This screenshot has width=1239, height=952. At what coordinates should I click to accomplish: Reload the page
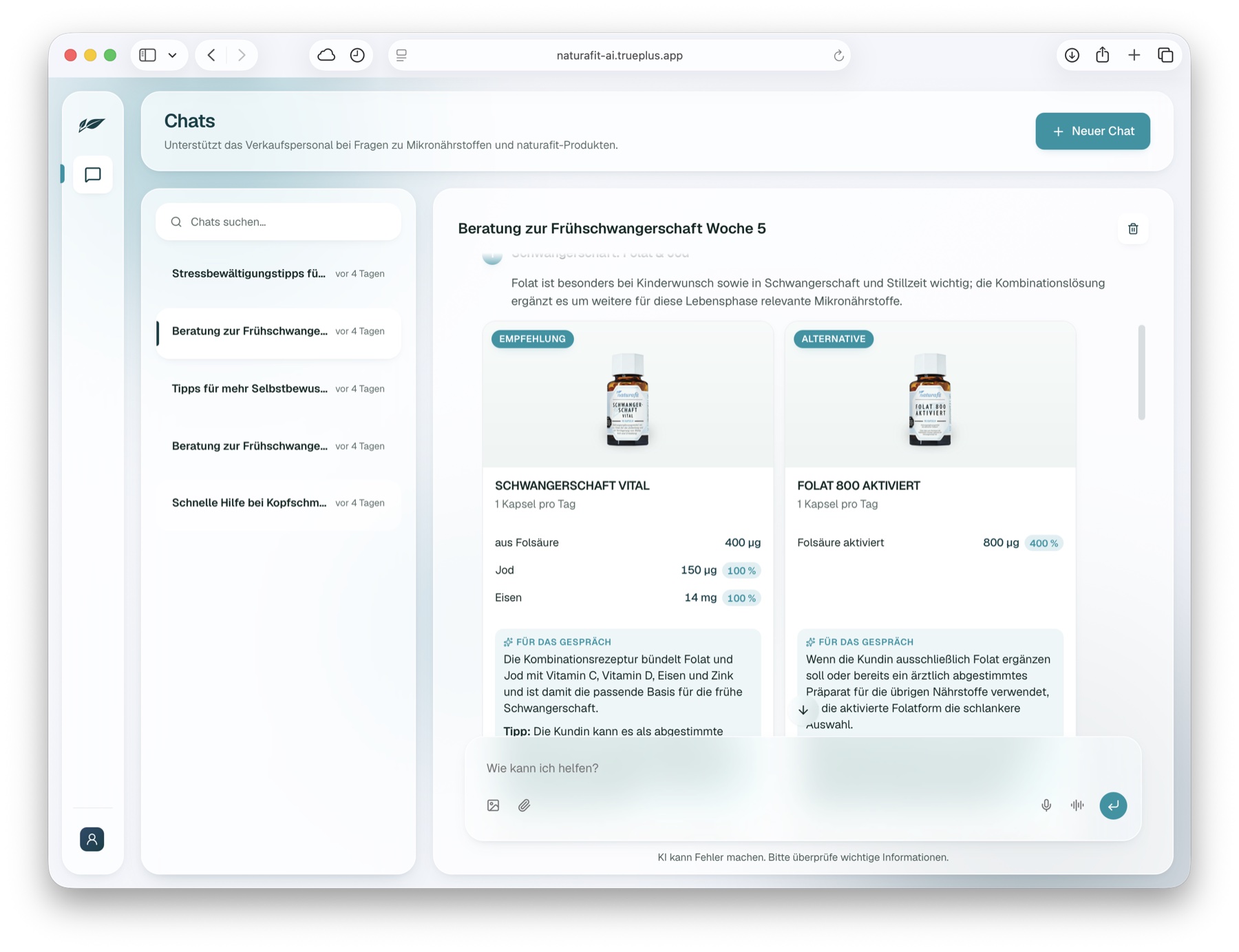[838, 56]
